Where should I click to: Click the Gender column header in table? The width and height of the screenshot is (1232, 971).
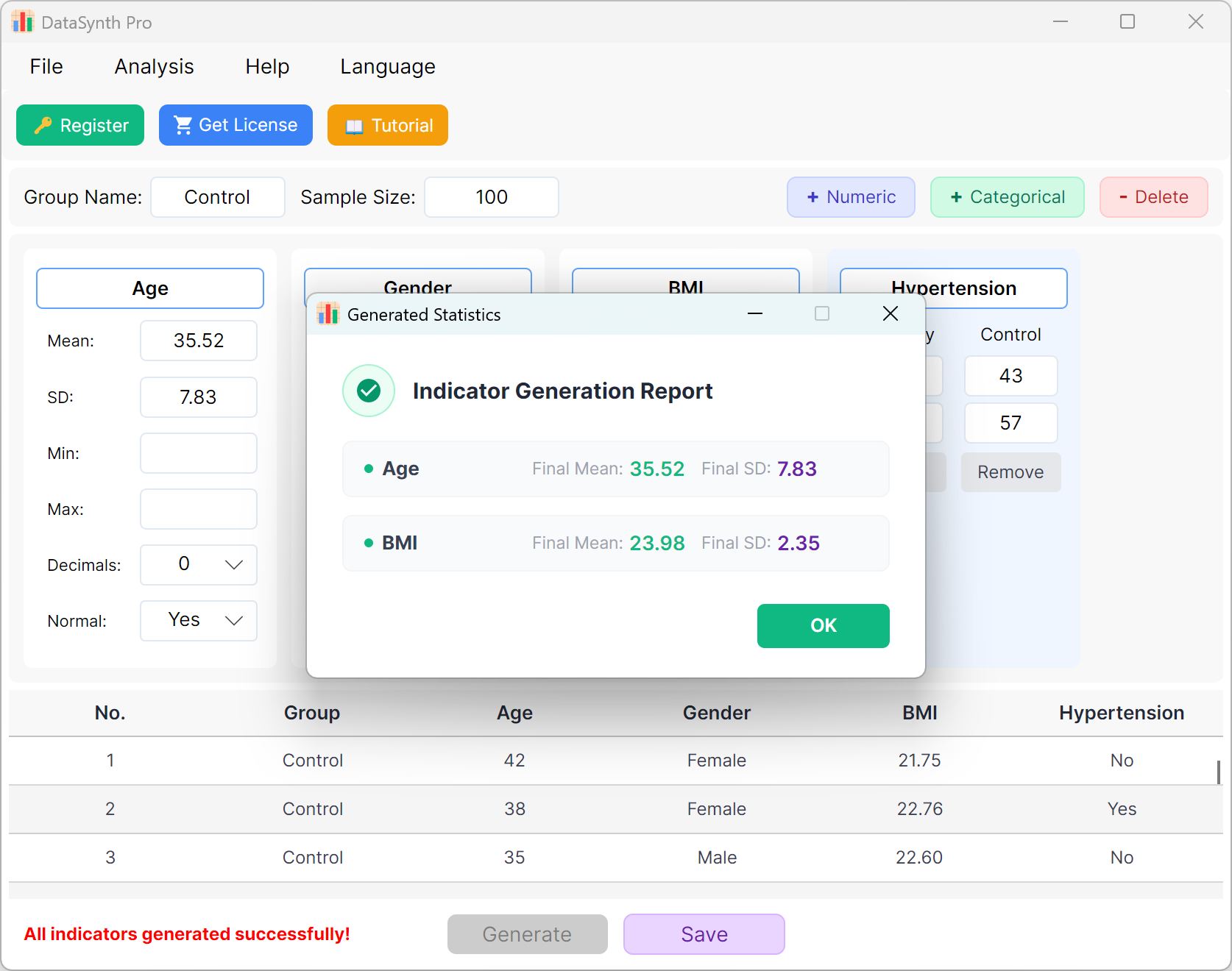click(717, 713)
